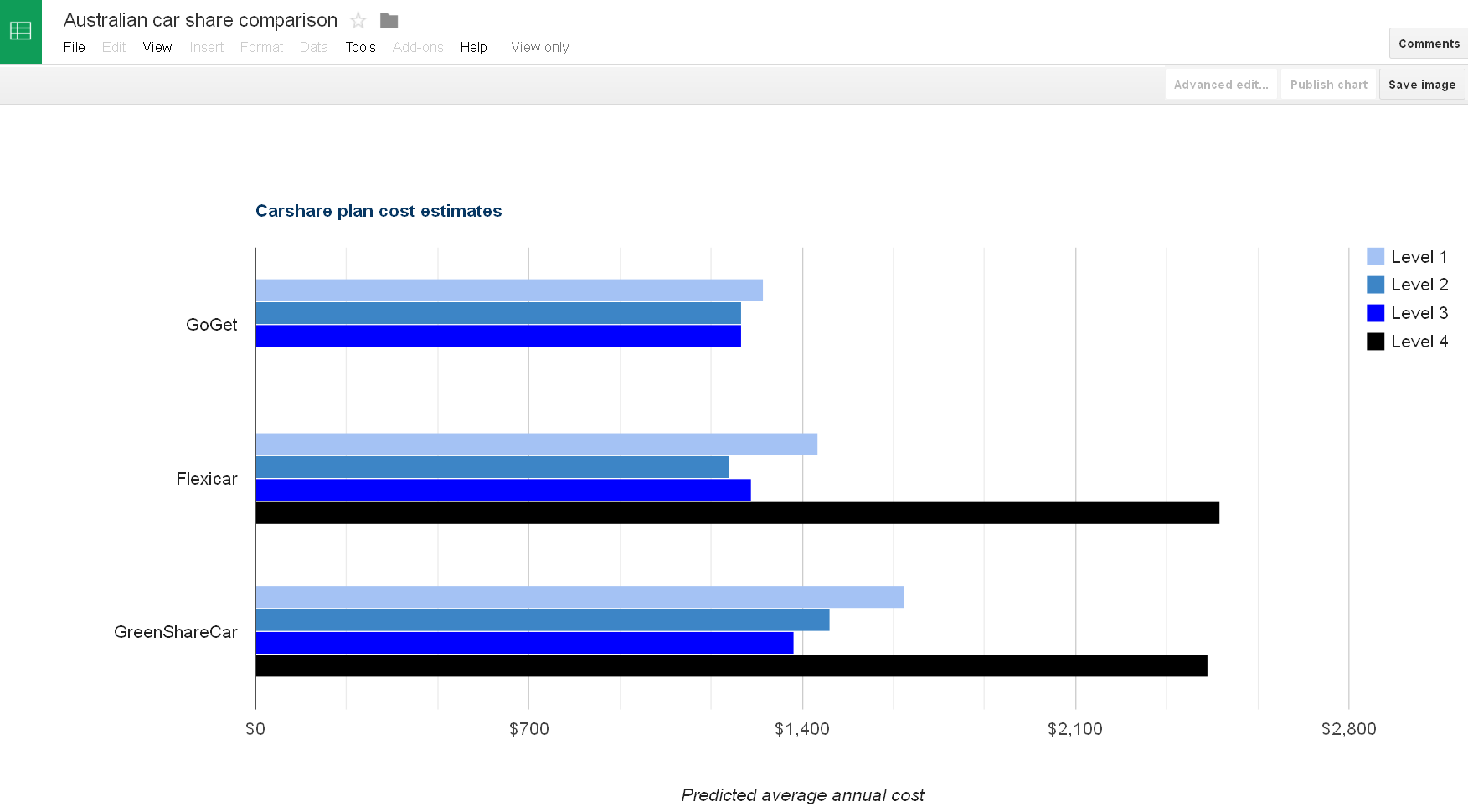Star the Australian car share comparison document
1468x812 pixels.
(358, 20)
